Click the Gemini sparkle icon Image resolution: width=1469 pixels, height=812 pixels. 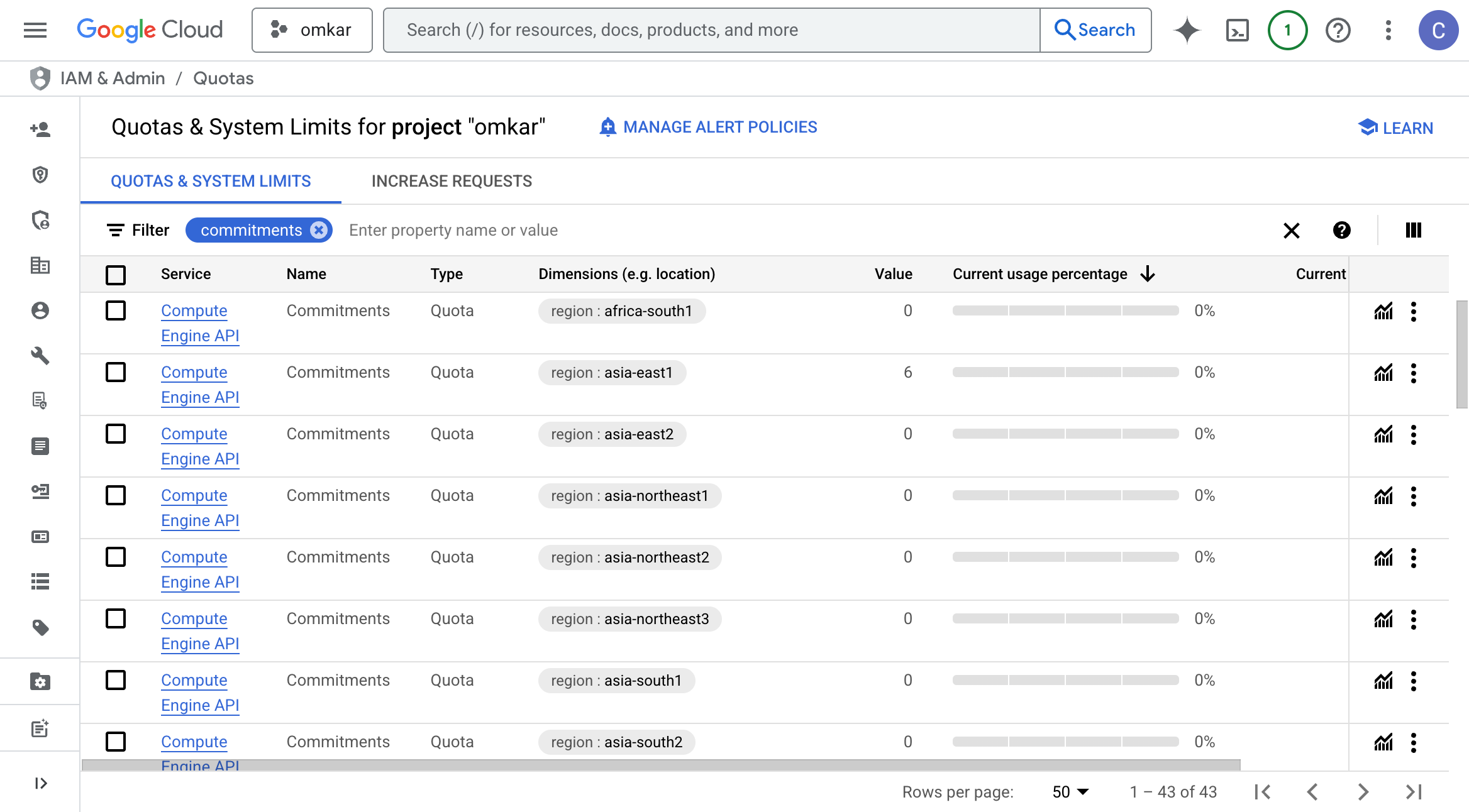pos(1187,30)
